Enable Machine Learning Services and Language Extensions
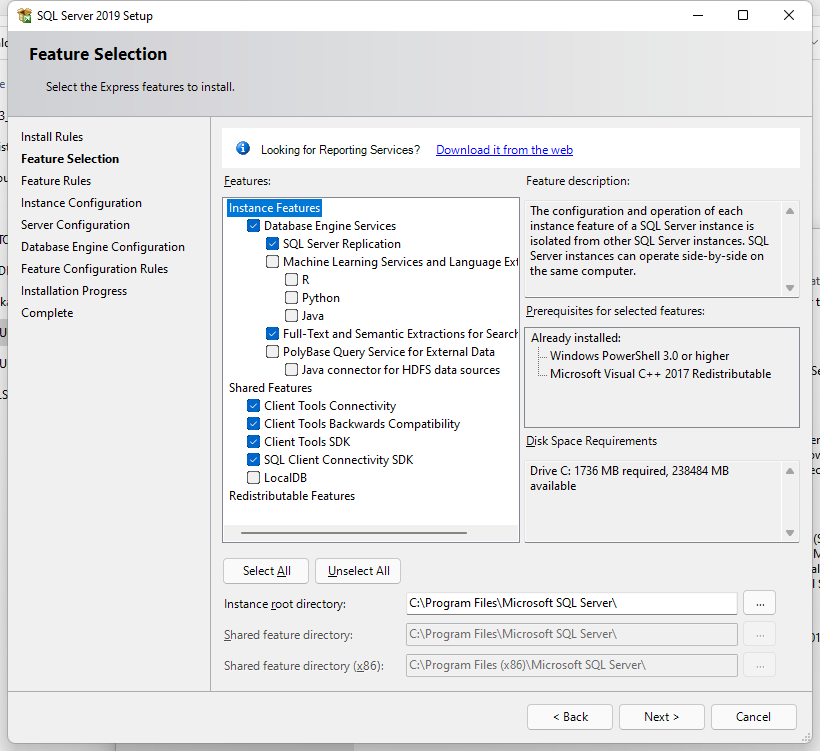The width and height of the screenshot is (820, 751). [x=272, y=261]
